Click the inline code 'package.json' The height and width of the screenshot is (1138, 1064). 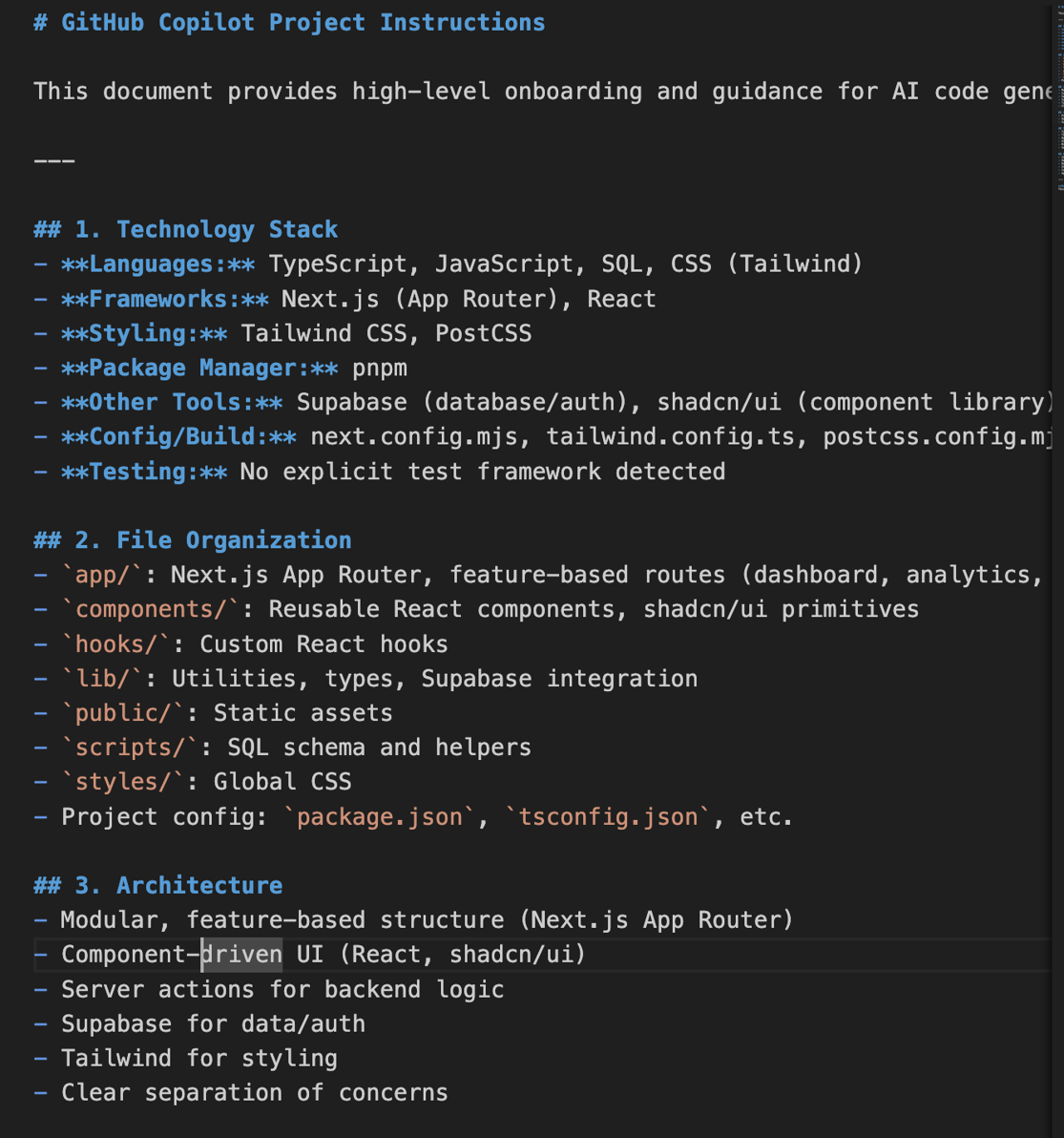pyautogui.click(x=380, y=817)
